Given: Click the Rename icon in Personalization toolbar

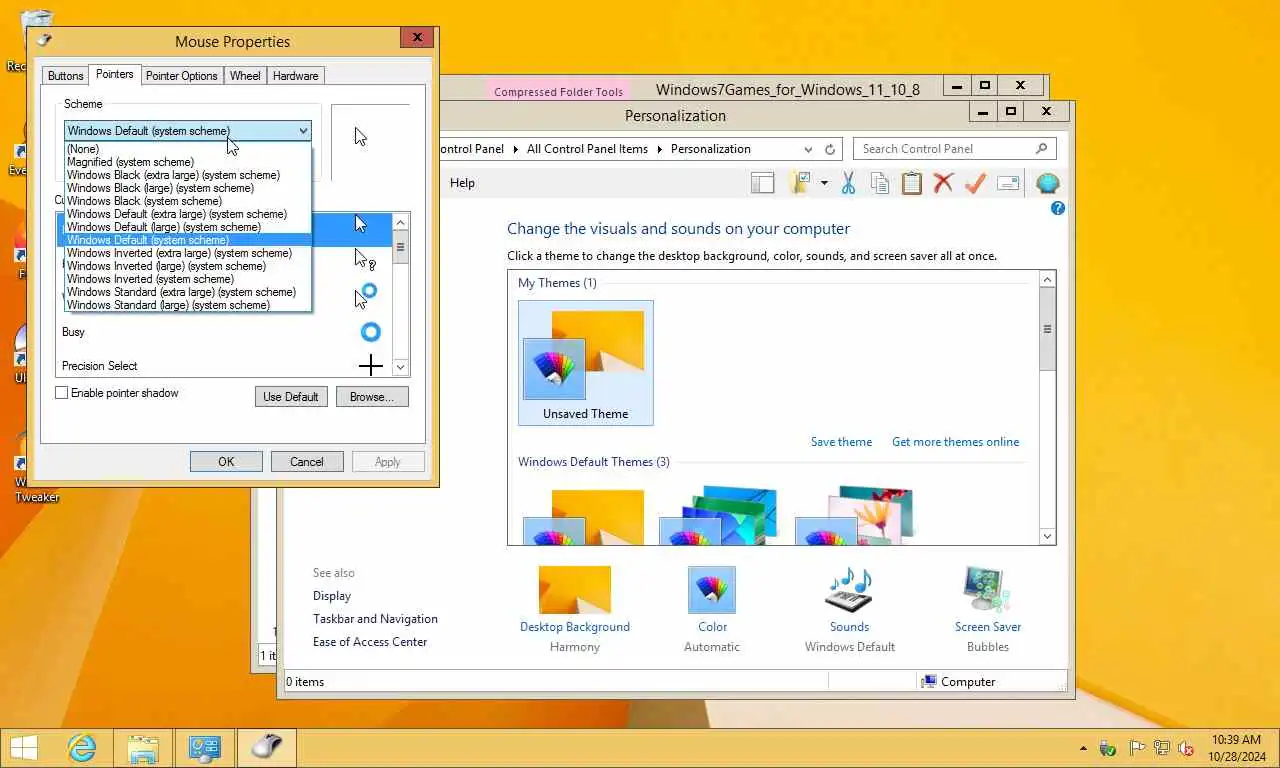Looking at the screenshot, I should pyautogui.click(x=1008, y=183).
